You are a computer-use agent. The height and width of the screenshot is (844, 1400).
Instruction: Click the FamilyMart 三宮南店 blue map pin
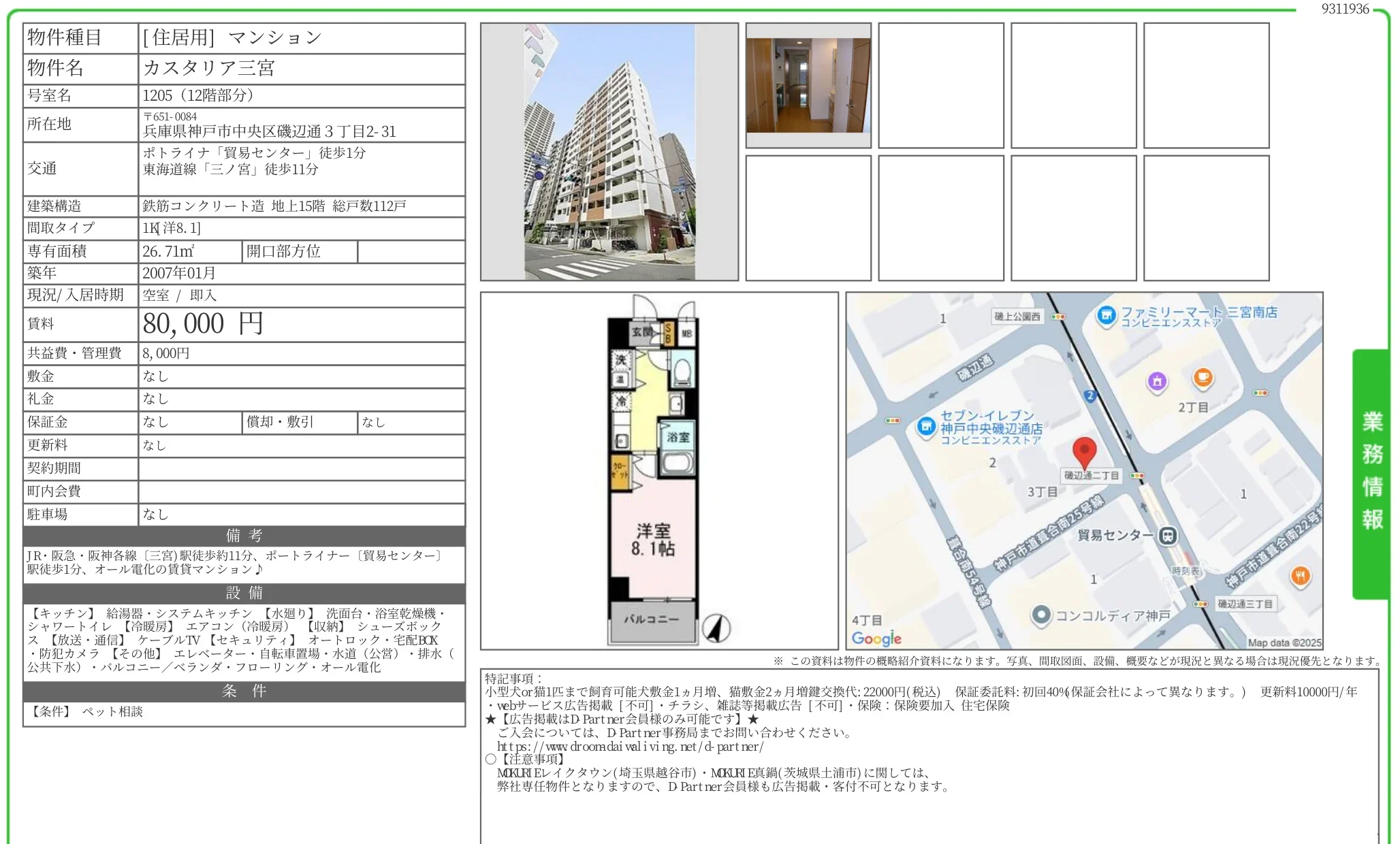pyautogui.click(x=1107, y=315)
